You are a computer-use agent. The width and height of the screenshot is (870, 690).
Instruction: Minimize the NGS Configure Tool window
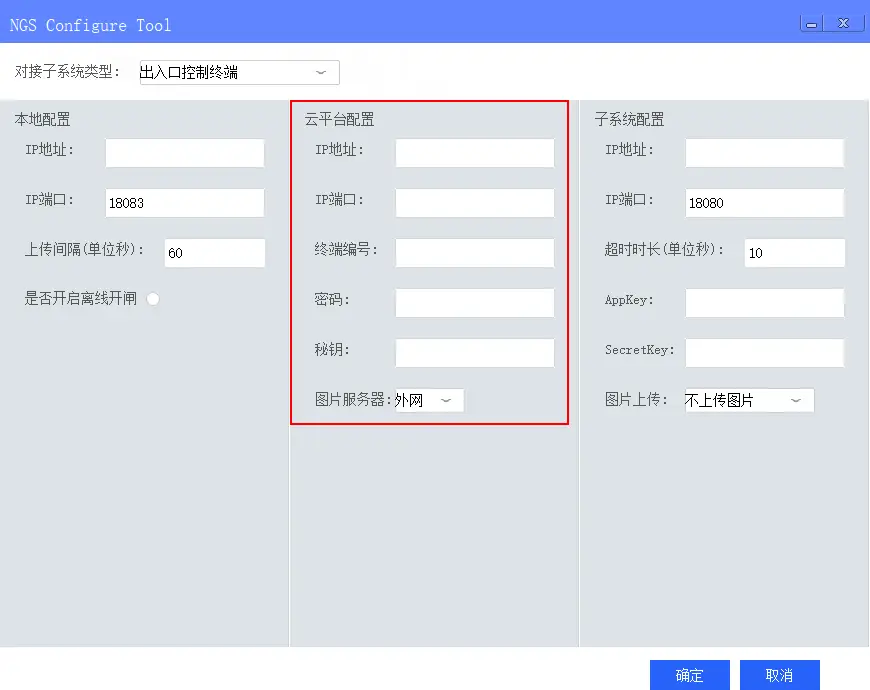[812, 22]
